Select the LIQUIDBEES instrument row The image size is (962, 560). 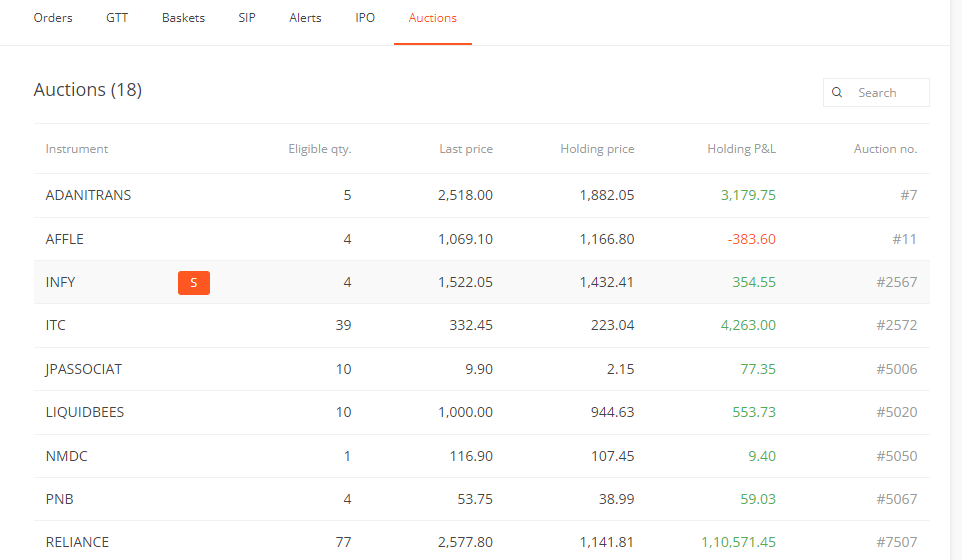coord(482,412)
